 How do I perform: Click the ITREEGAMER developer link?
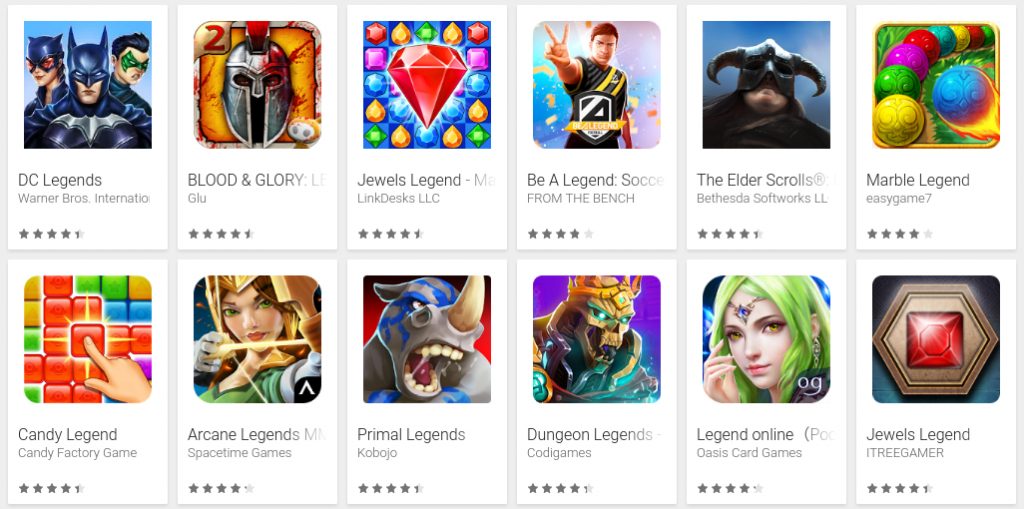tap(905, 453)
